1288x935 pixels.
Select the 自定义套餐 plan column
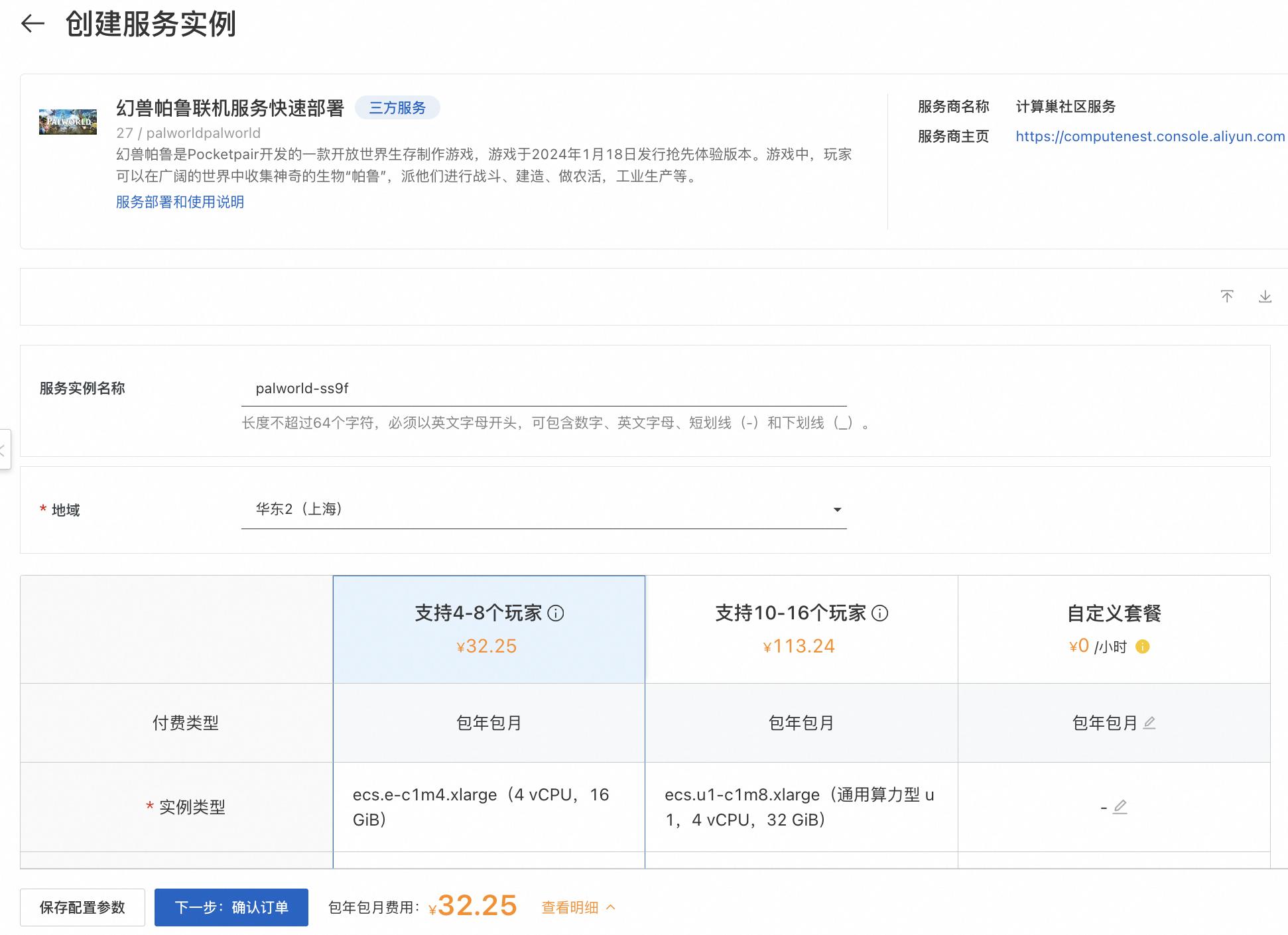pyautogui.click(x=1114, y=629)
